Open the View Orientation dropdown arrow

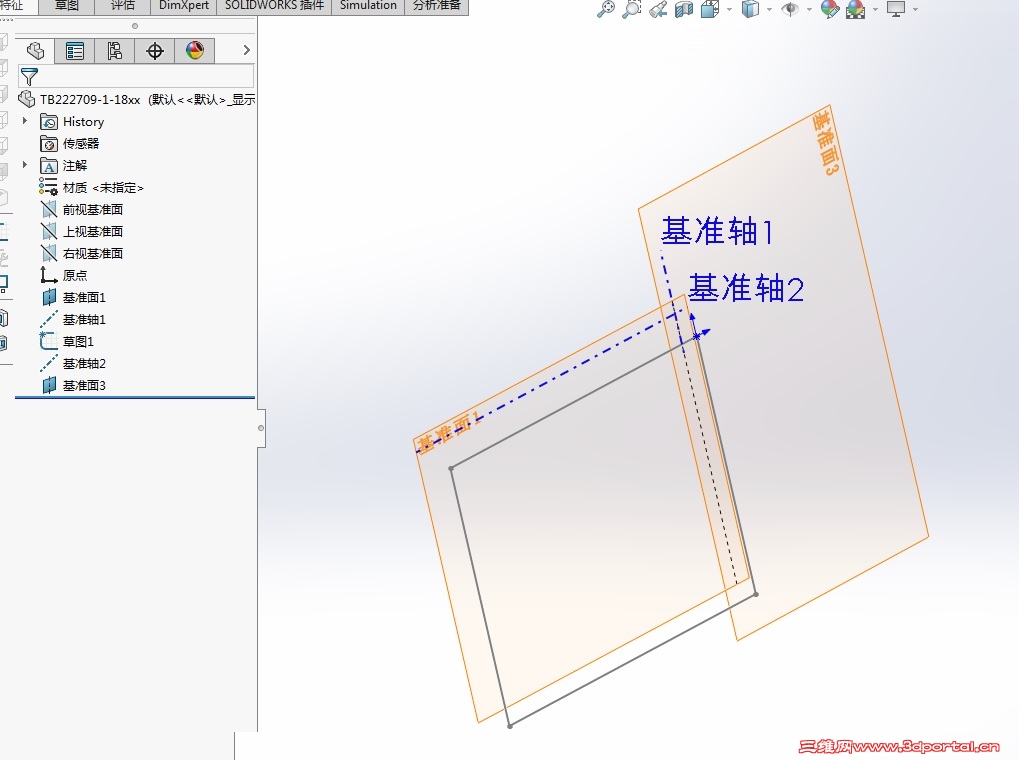(x=729, y=10)
